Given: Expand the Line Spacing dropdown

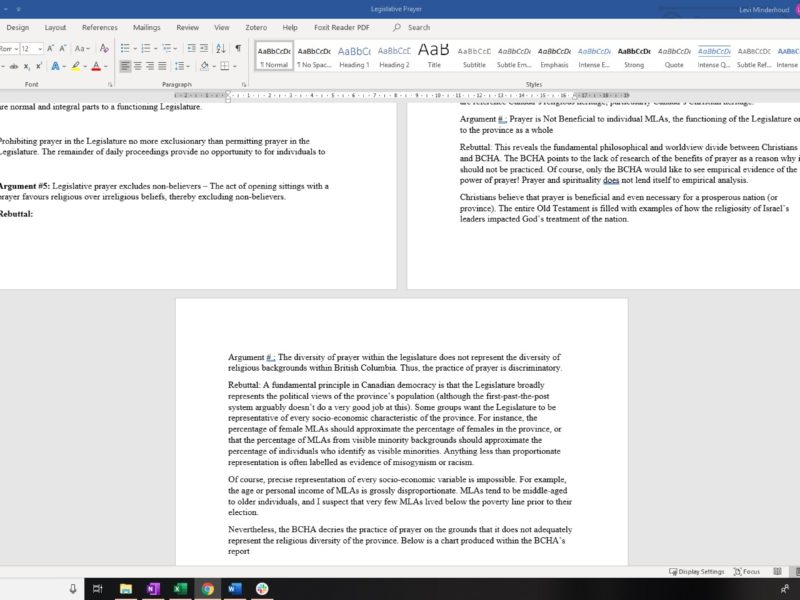Looking at the screenshot, I should coord(184,67).
